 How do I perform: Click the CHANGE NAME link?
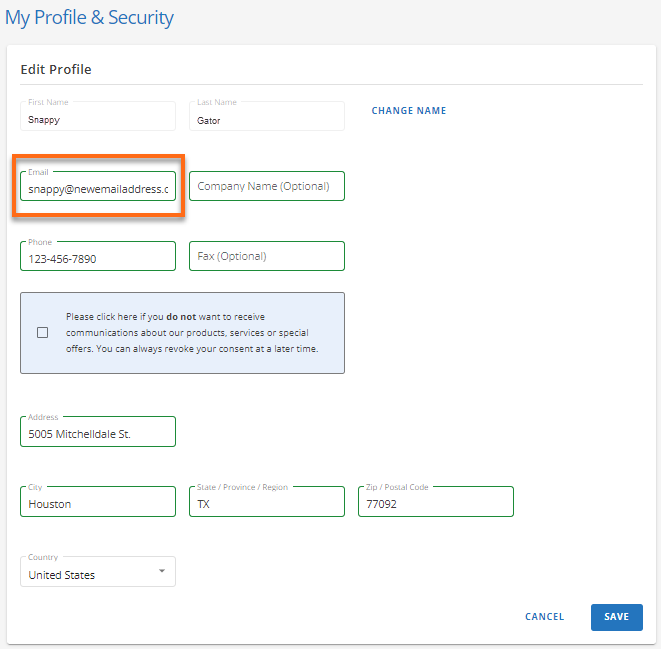[x=409, y=111]
